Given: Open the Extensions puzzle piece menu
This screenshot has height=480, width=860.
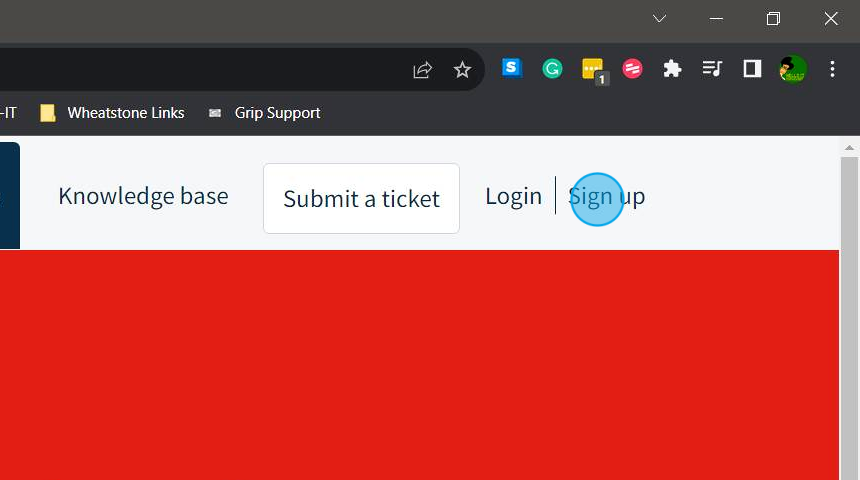Looking at the screenshot, I should tap(672, 69).
